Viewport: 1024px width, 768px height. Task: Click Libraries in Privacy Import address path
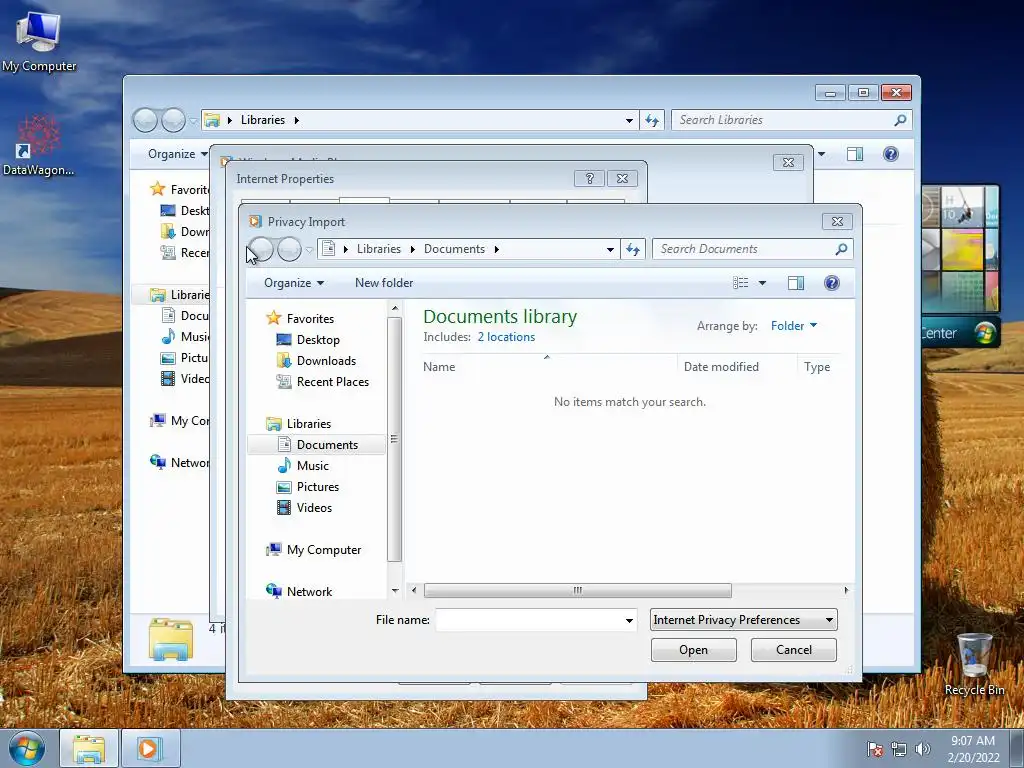point(379,249)
